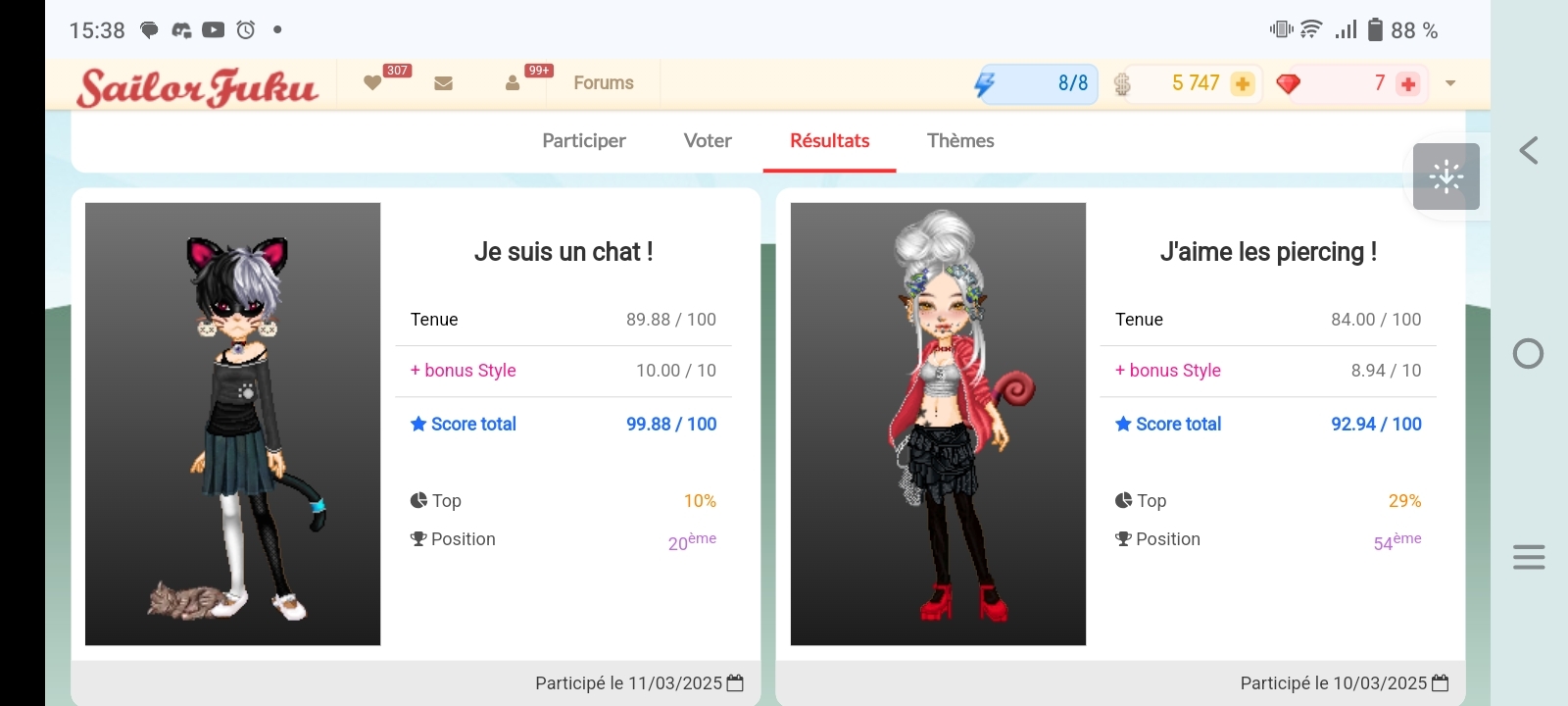This screenshot has width=1568, height=706.
Task: Click the trophy icon for 54ème position
Action: [x=1123, y=538]
